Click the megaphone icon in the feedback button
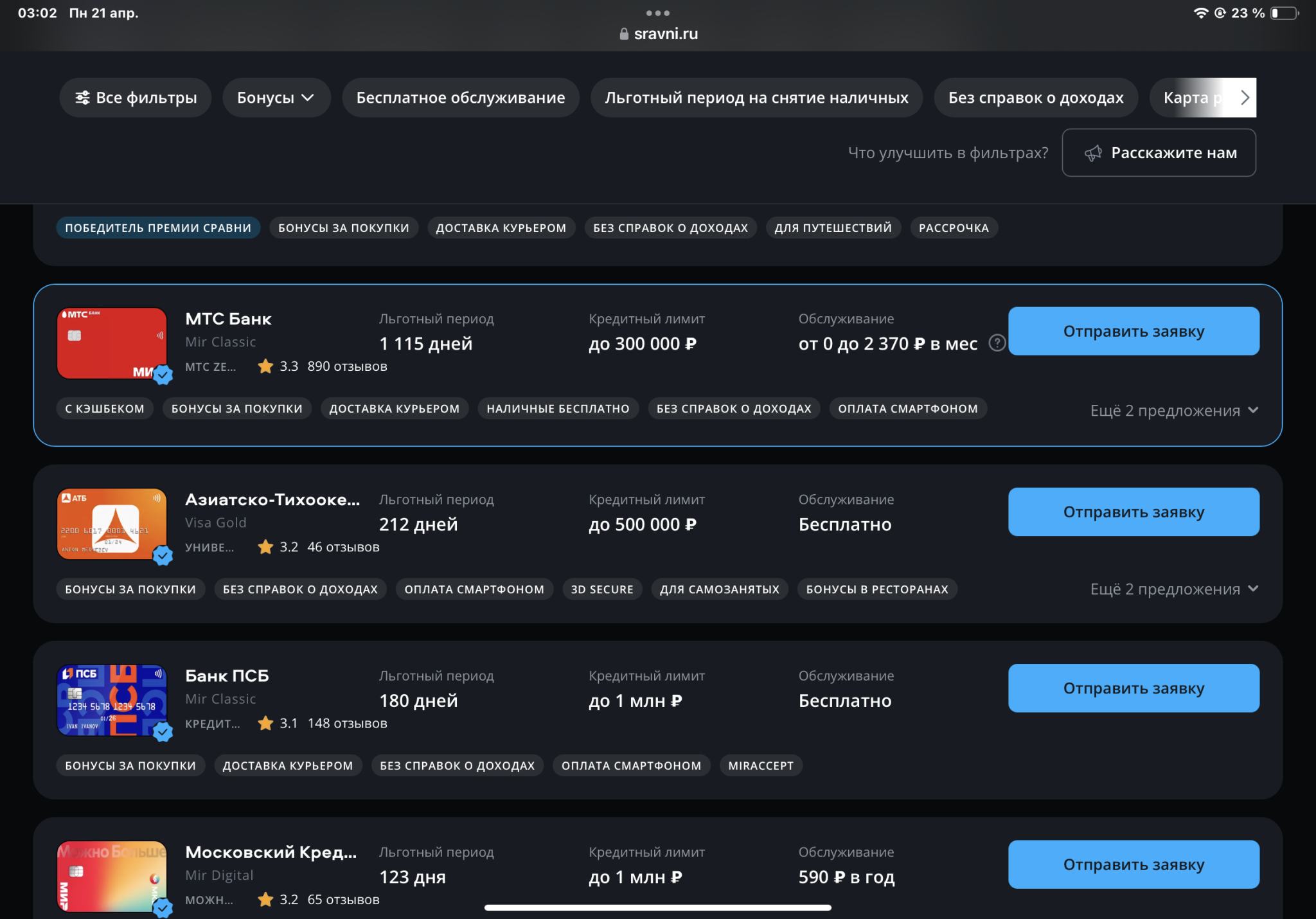 1093,153
